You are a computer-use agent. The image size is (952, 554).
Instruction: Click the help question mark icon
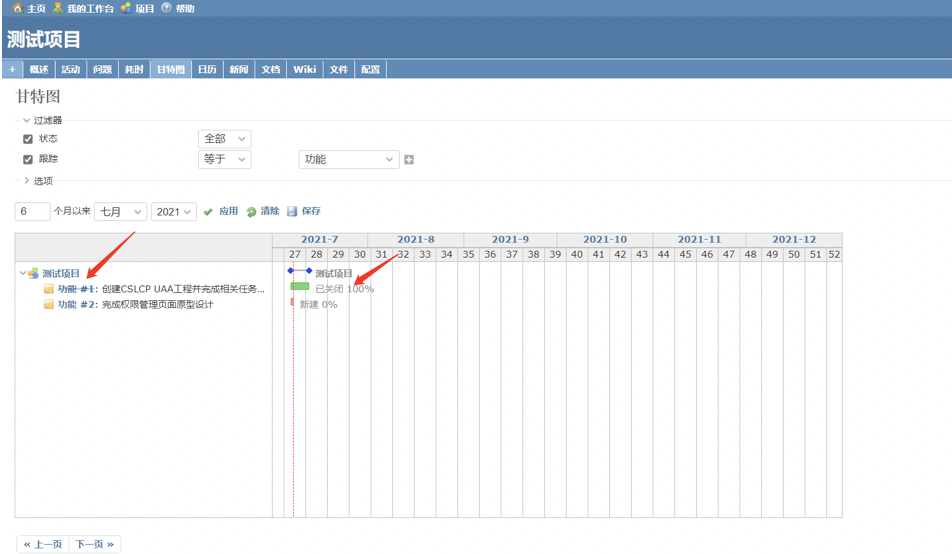166,8
